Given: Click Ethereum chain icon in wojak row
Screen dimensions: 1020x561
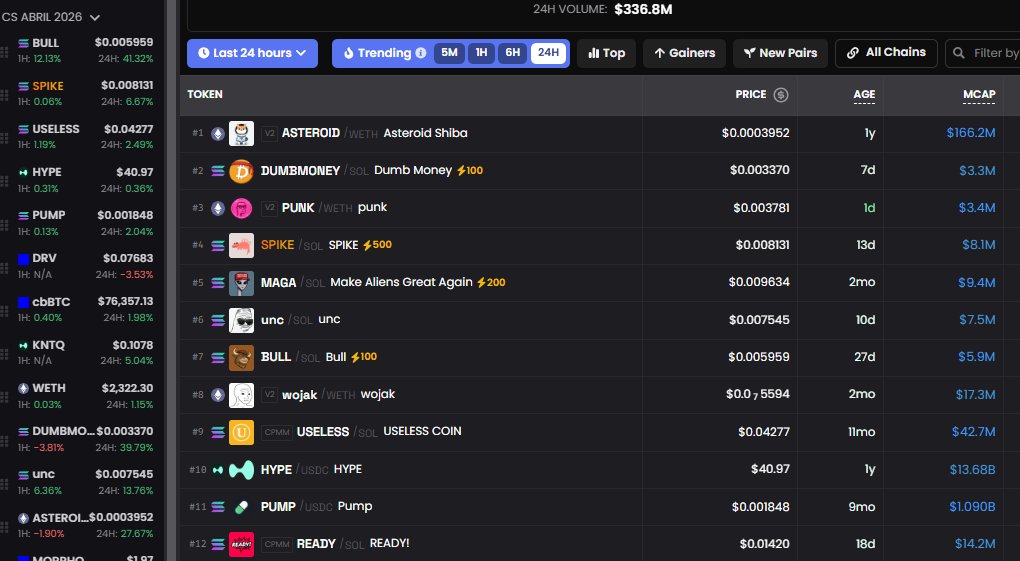Looking at the screenshot, I should pyautogui.click(x=218, y=395).
